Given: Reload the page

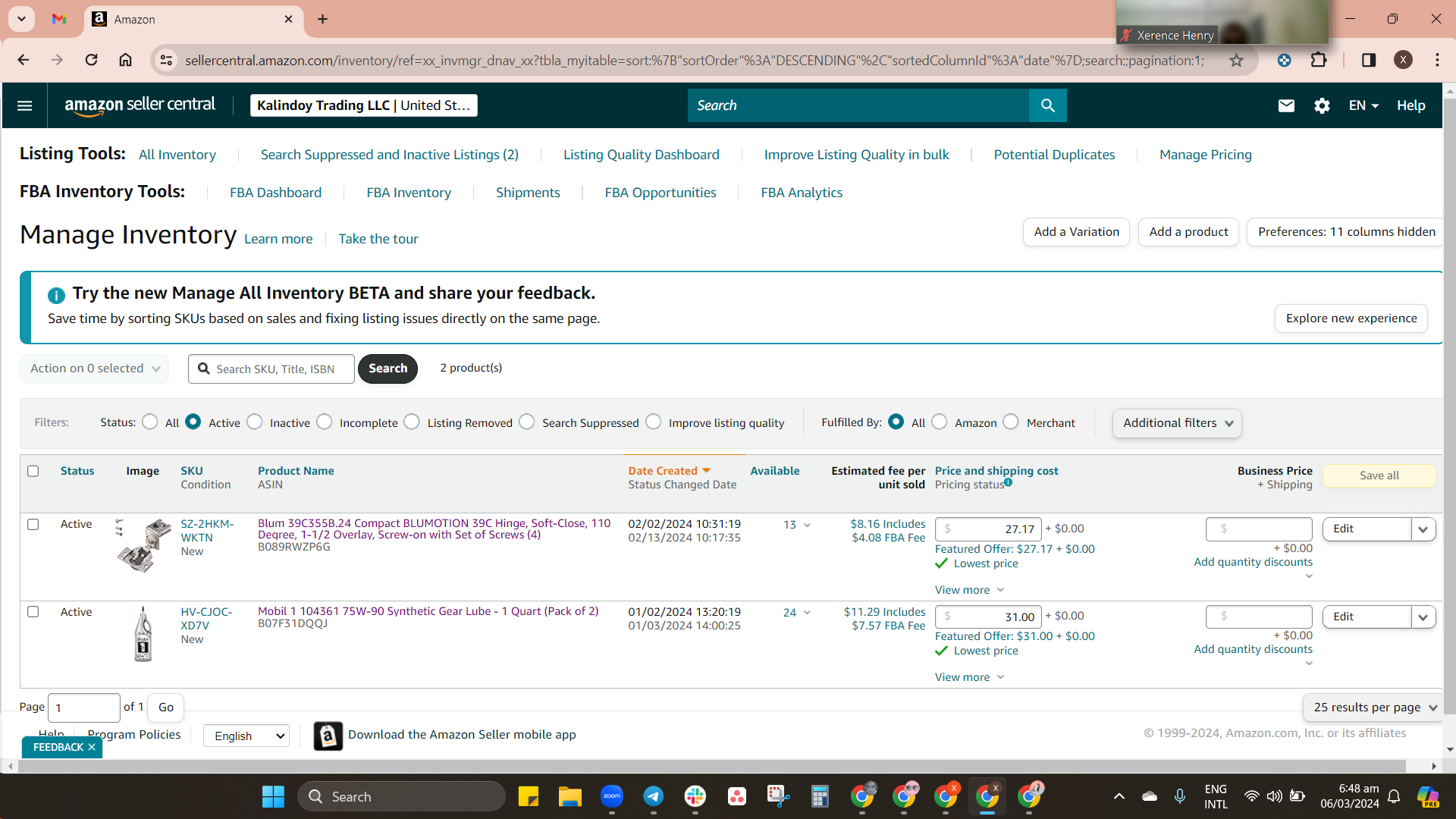Looking at the screenshot, I should tap(91, 60).
